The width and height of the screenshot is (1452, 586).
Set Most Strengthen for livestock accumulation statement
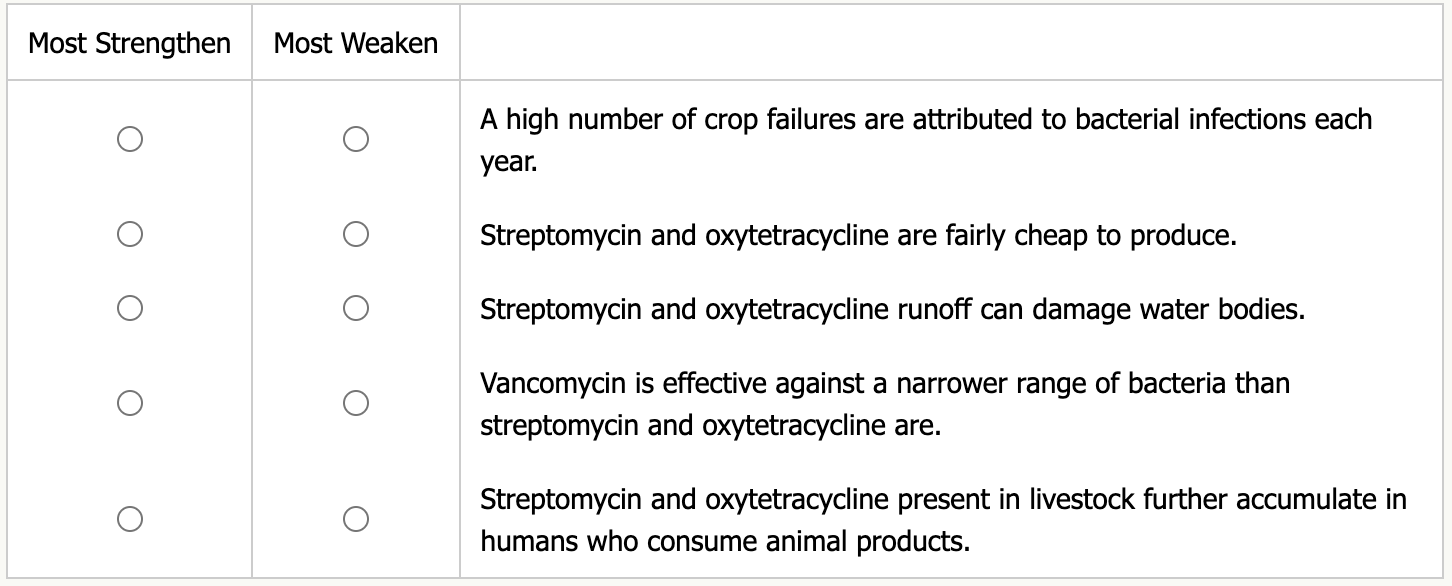(x=129, y=519)
